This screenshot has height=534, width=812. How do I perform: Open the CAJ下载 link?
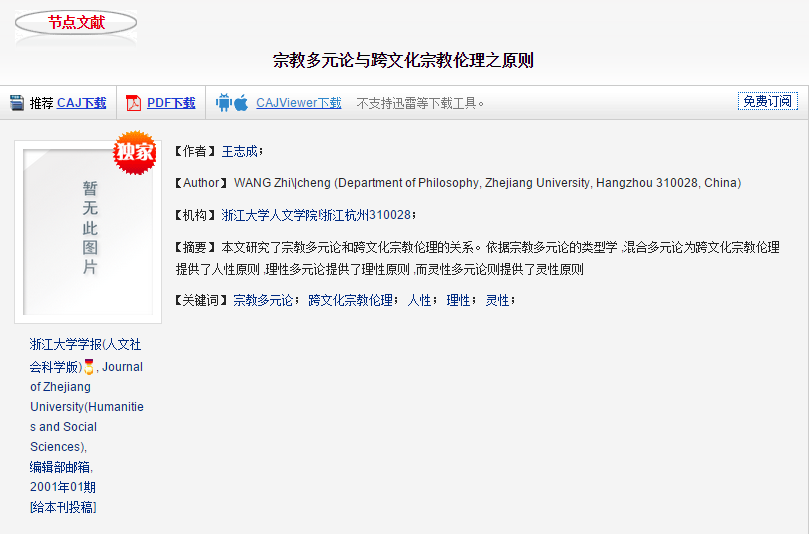(81, 103)
